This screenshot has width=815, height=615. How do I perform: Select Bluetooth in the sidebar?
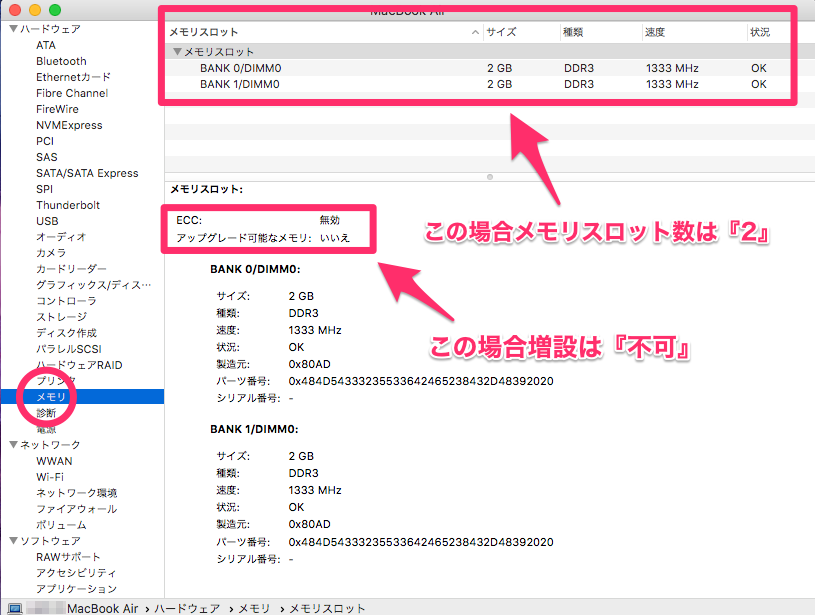click(x=61, y=61)
